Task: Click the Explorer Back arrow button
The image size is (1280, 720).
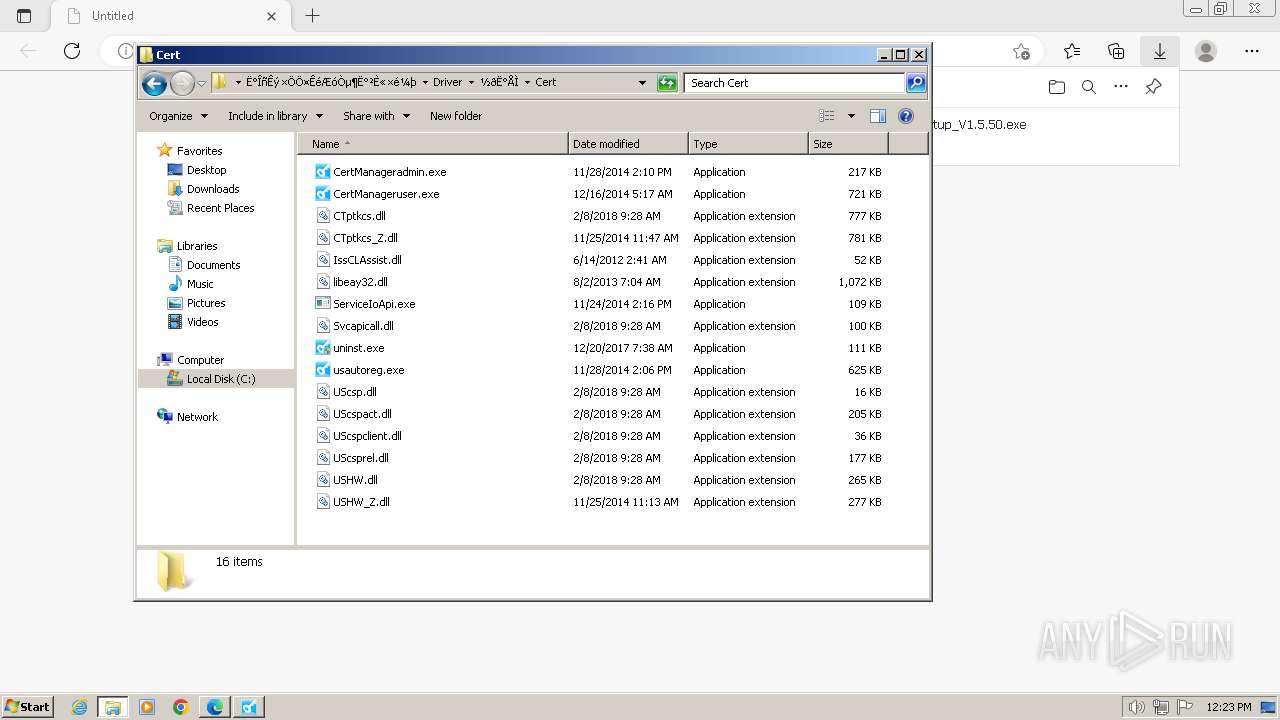Action: point(154,83)
